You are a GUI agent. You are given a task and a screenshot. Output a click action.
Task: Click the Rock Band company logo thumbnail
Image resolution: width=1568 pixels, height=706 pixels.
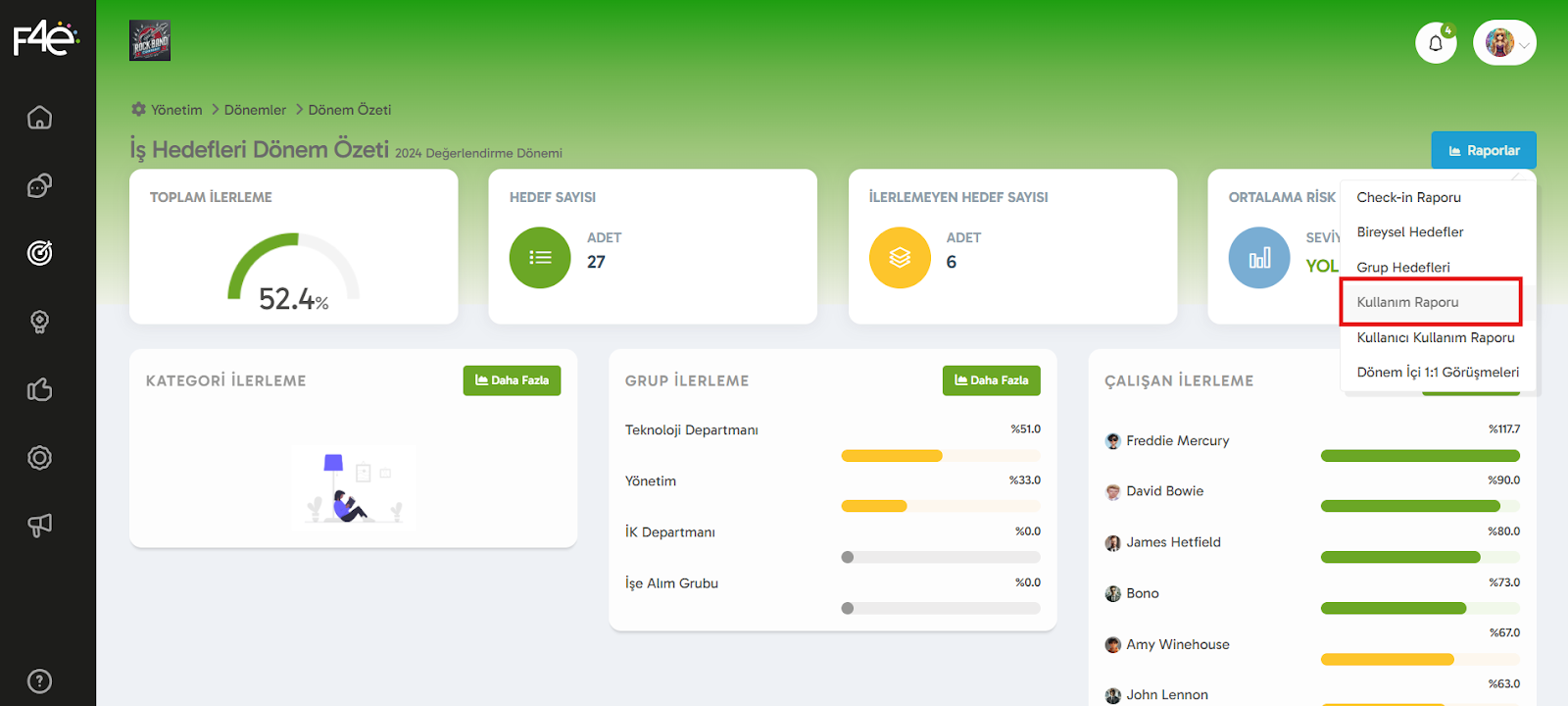pyautogui.click(x=150, y=41)
